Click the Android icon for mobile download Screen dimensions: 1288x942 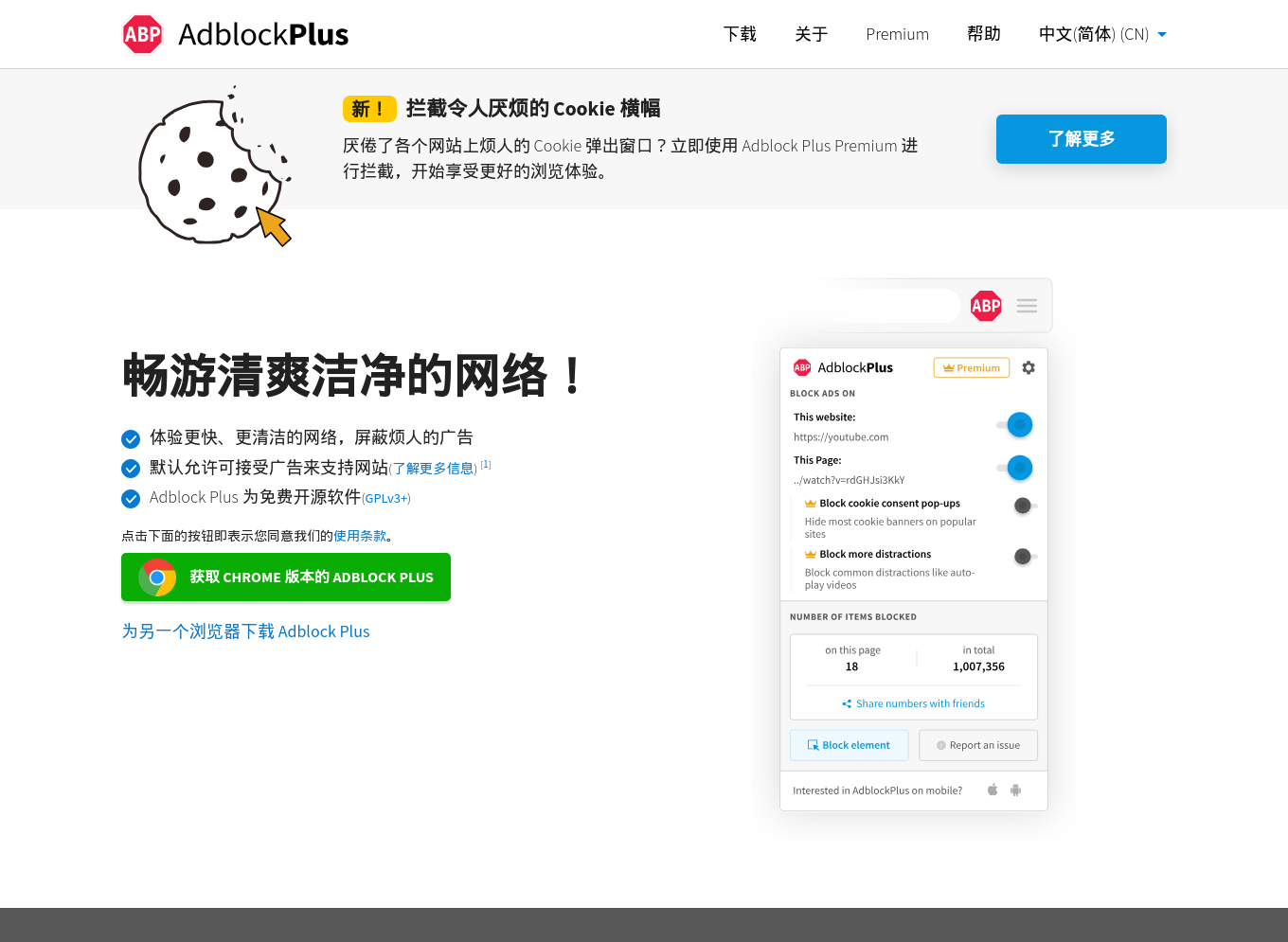[1015, 790]
